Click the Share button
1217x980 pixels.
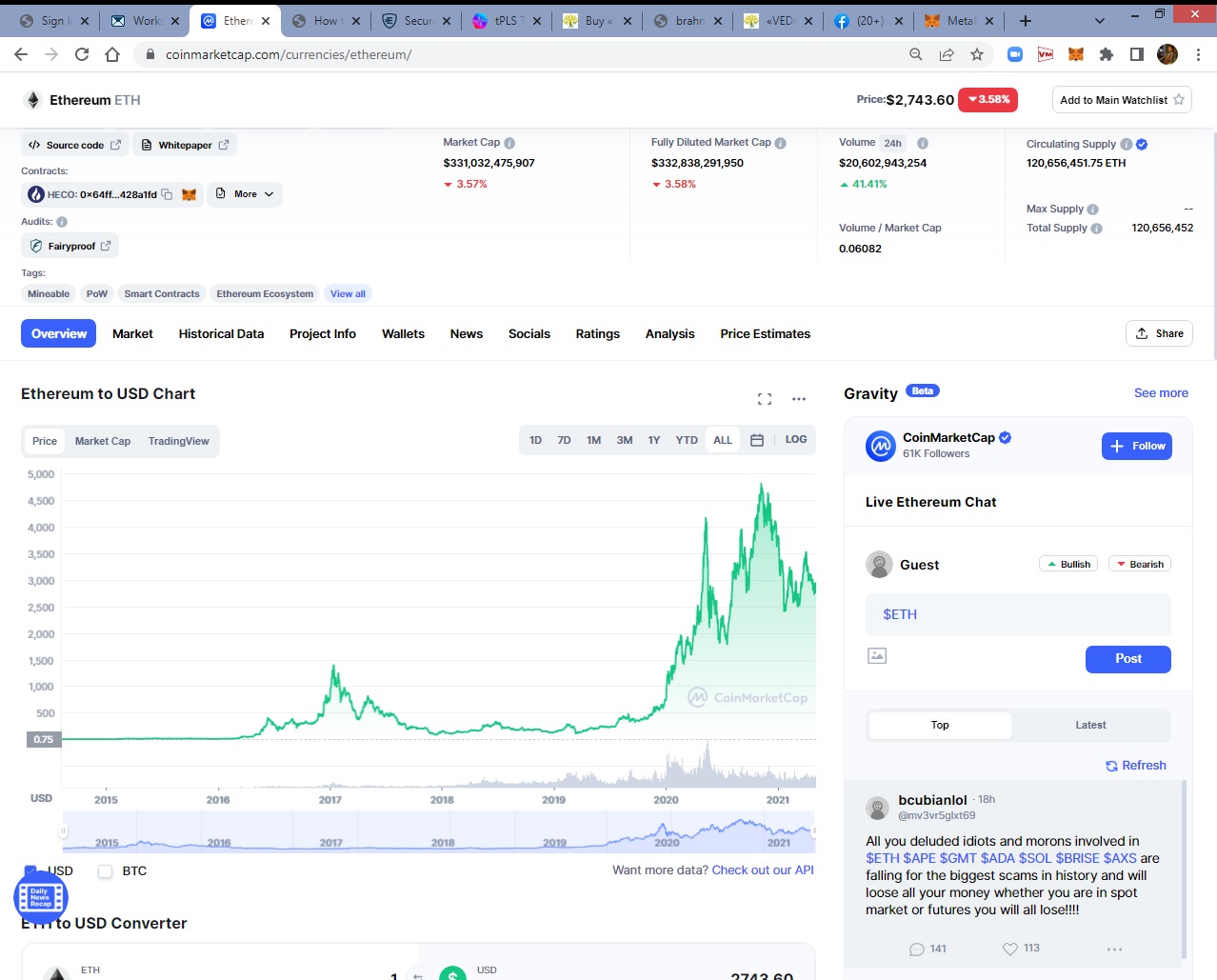click(1159, 333)
